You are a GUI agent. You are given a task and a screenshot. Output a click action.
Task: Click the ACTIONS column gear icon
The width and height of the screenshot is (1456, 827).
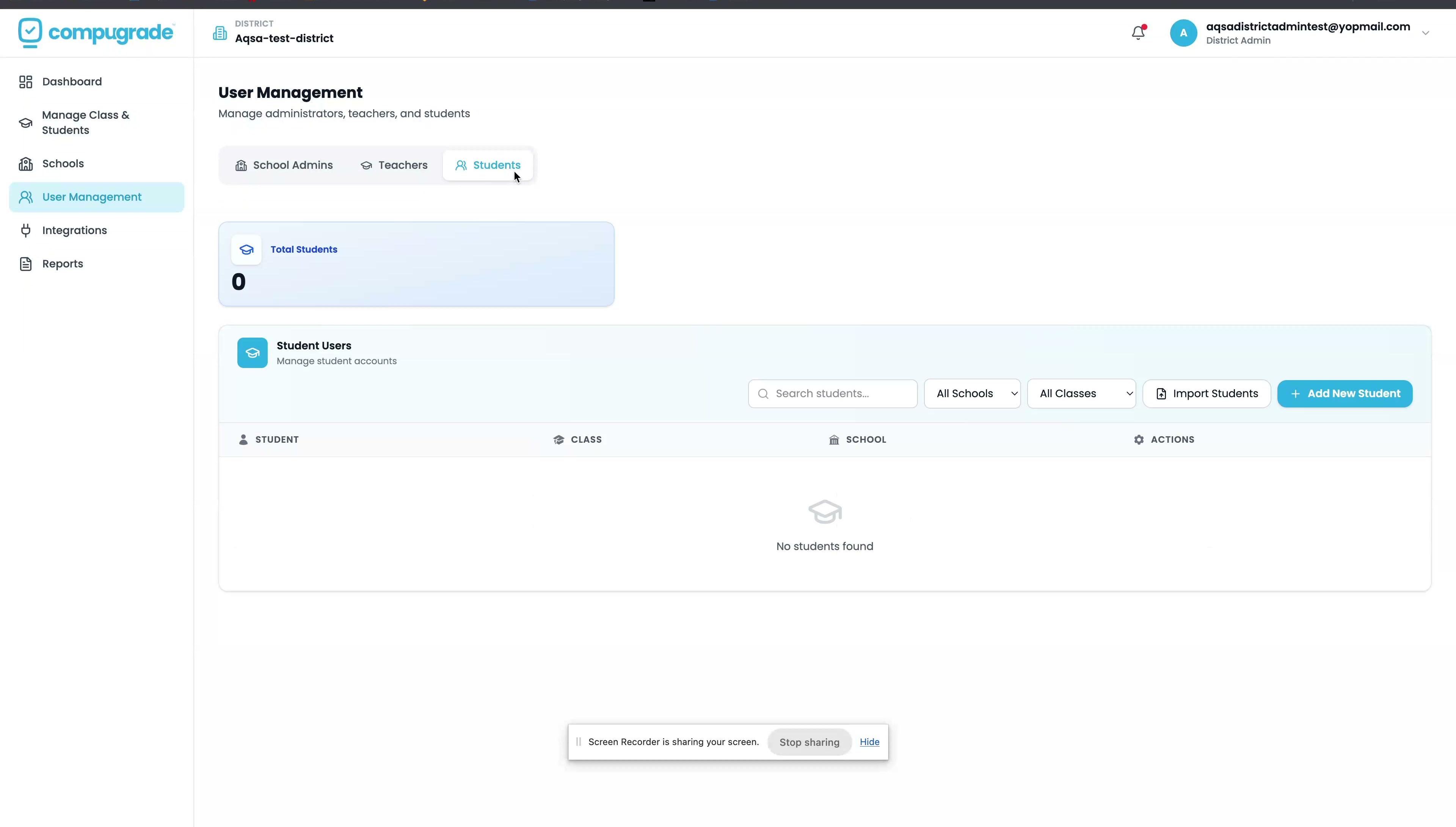click(1139, 440)
